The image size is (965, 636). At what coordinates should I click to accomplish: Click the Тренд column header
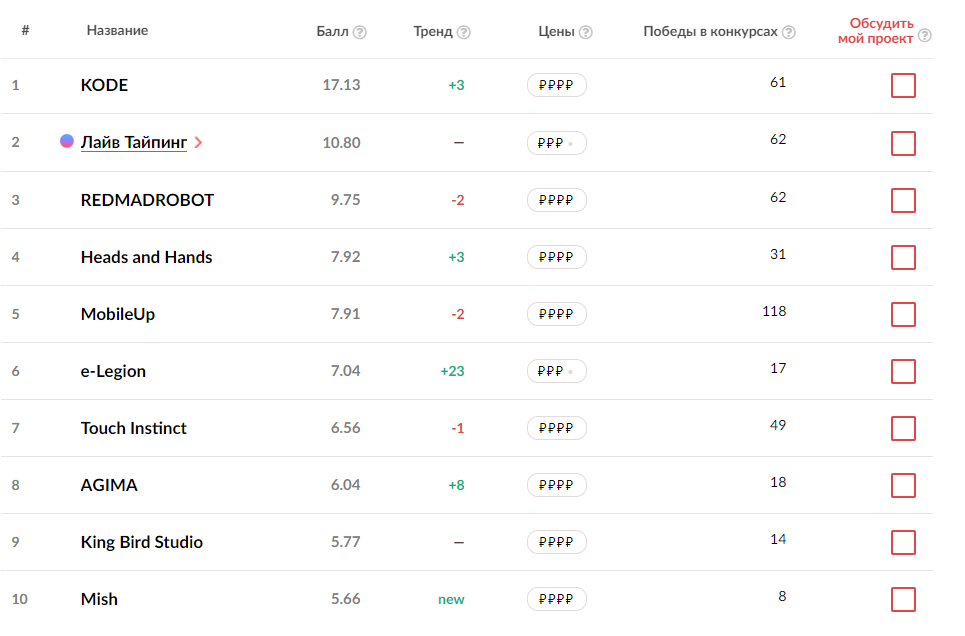pos(433,32)
